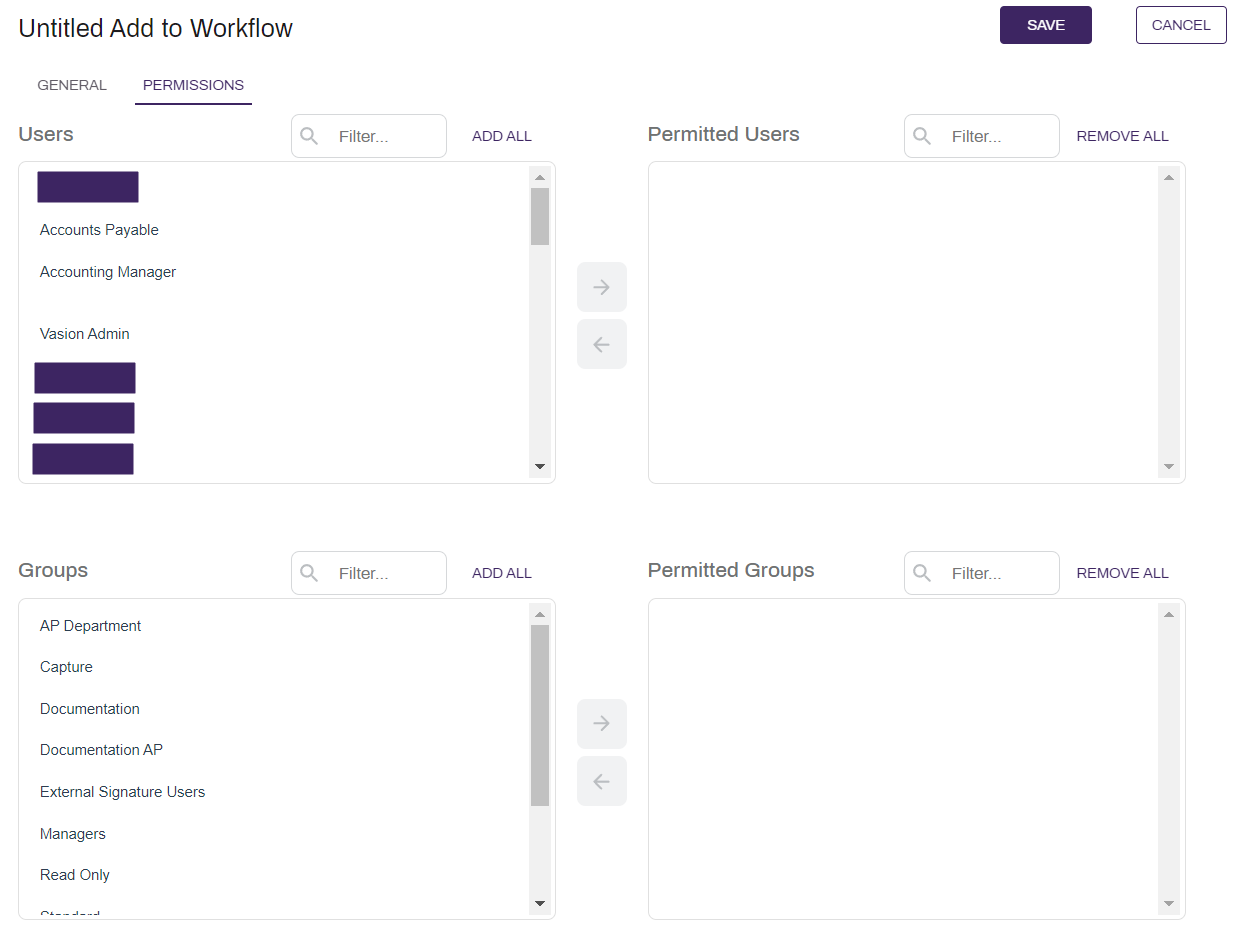Image resolution: width=1248 pixels, height=941 pixels.
Task: Click the Users list scroll-up arrow
Action: point(540,177)
